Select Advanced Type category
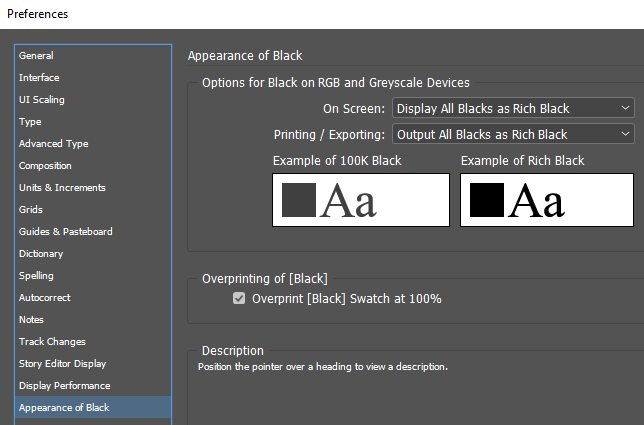Image resolution: width=644 pixels, height=425 pixels. 53,144
